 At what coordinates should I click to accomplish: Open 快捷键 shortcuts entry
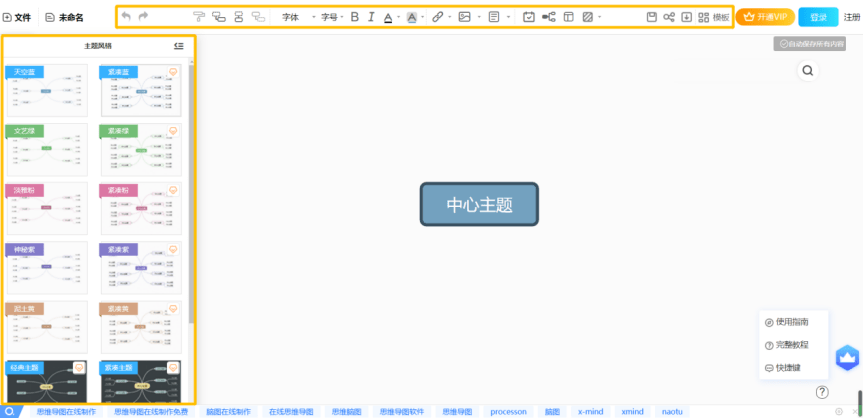click(783, 368)
